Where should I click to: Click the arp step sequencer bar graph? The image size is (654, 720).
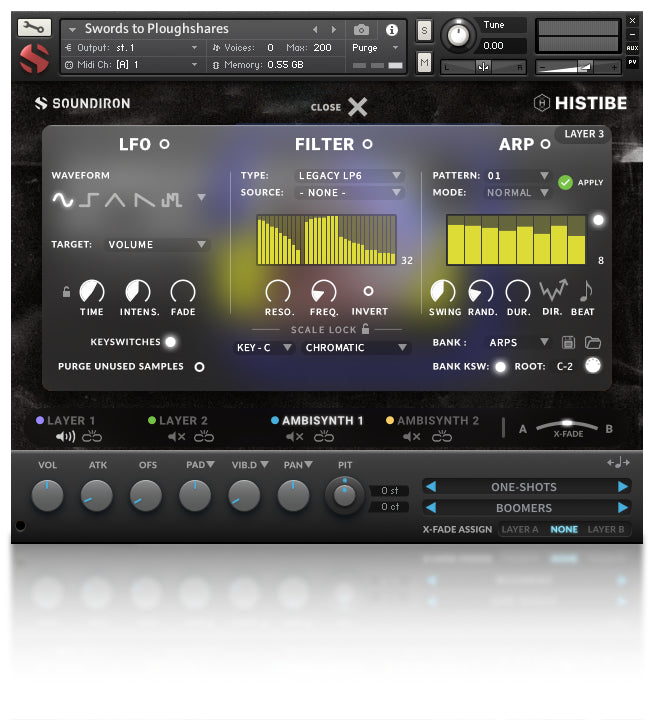click(x=515, y=240)
